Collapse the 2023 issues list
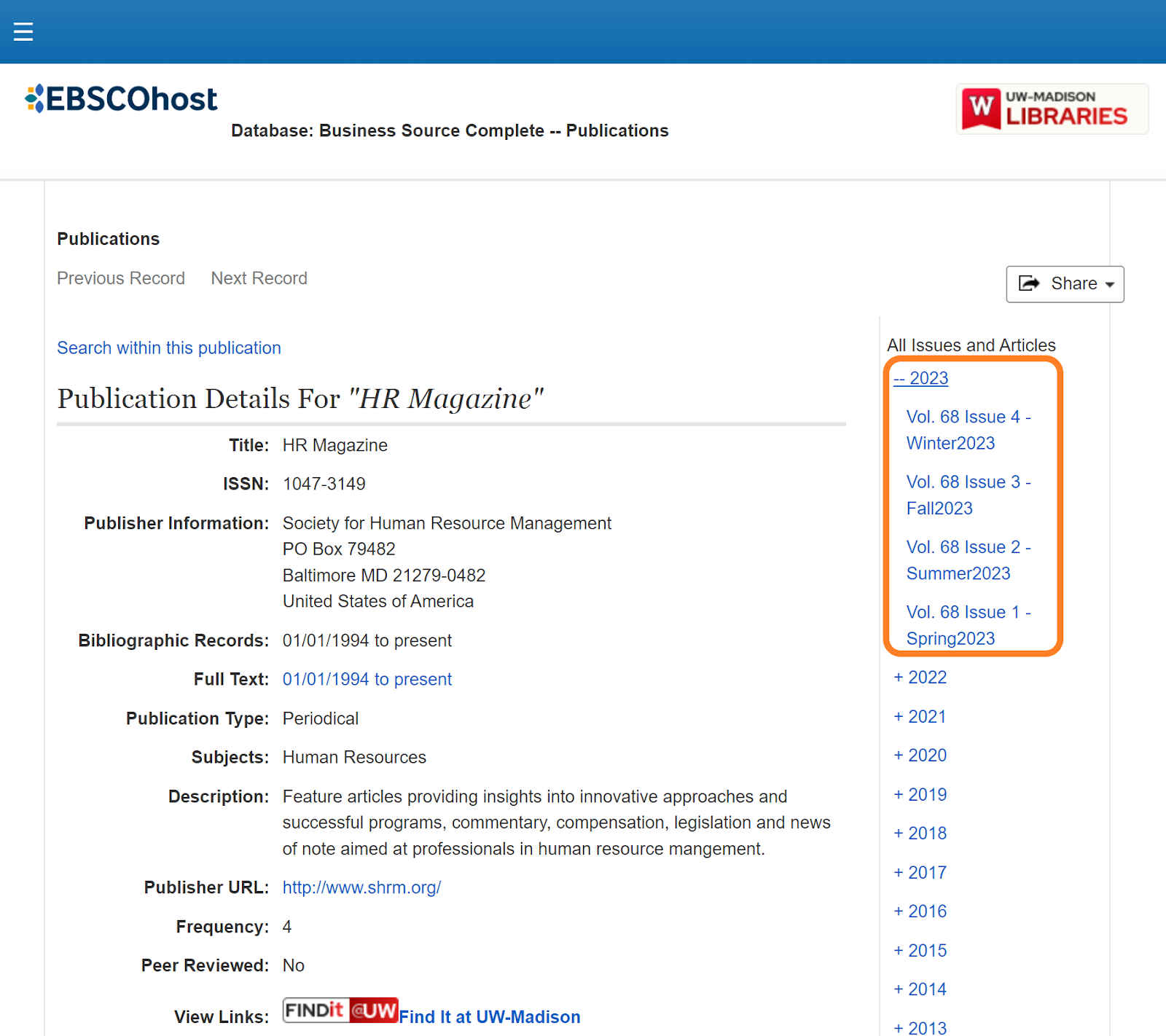Screen dimensions: 1166x1036 tap(920, 378)
